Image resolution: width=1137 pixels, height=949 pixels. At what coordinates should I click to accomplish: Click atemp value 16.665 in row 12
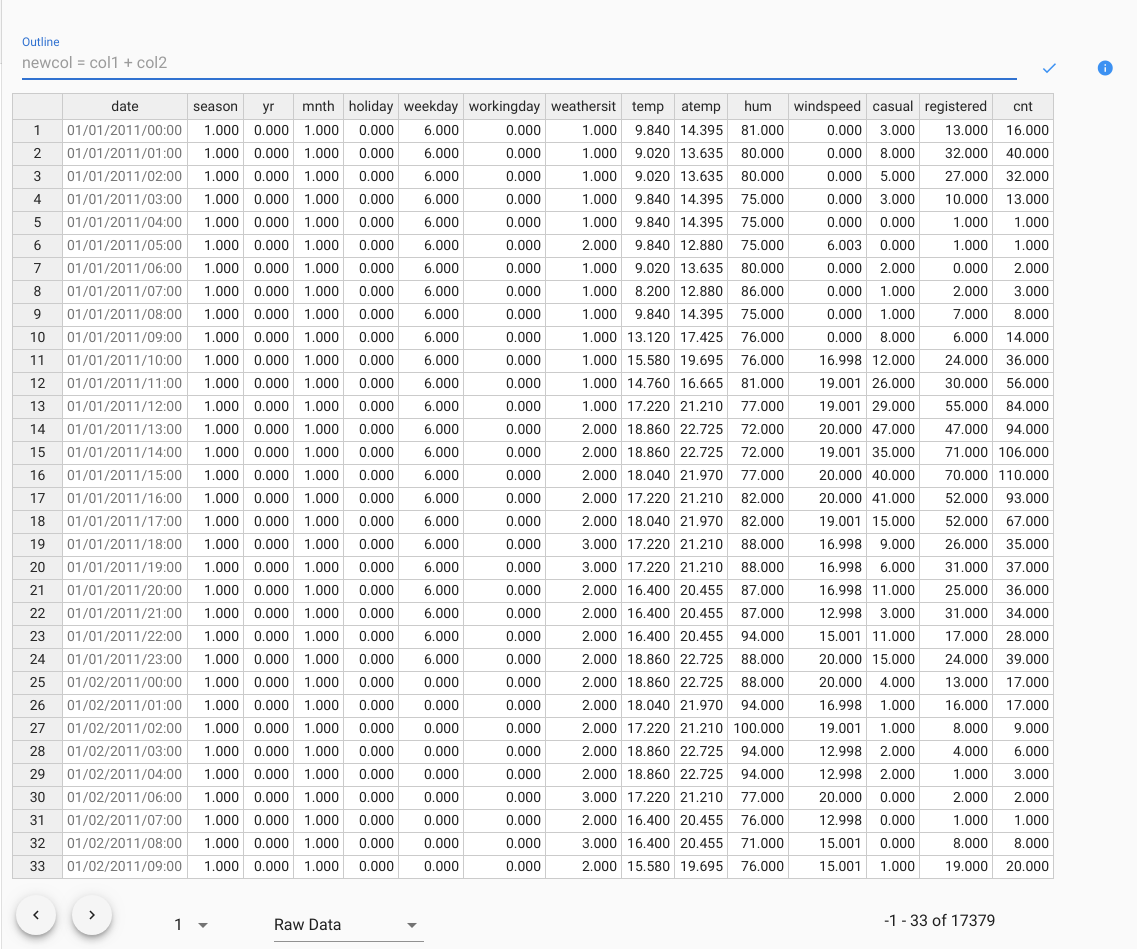click(x=701, y=384)
